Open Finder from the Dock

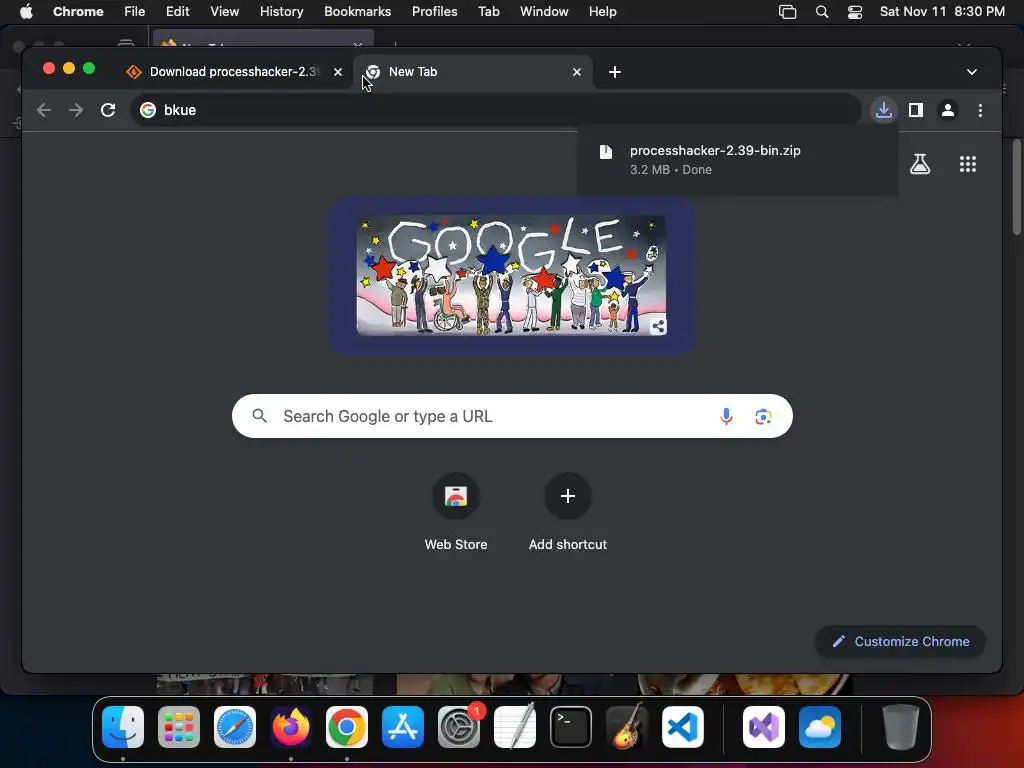tap(123, 727)
